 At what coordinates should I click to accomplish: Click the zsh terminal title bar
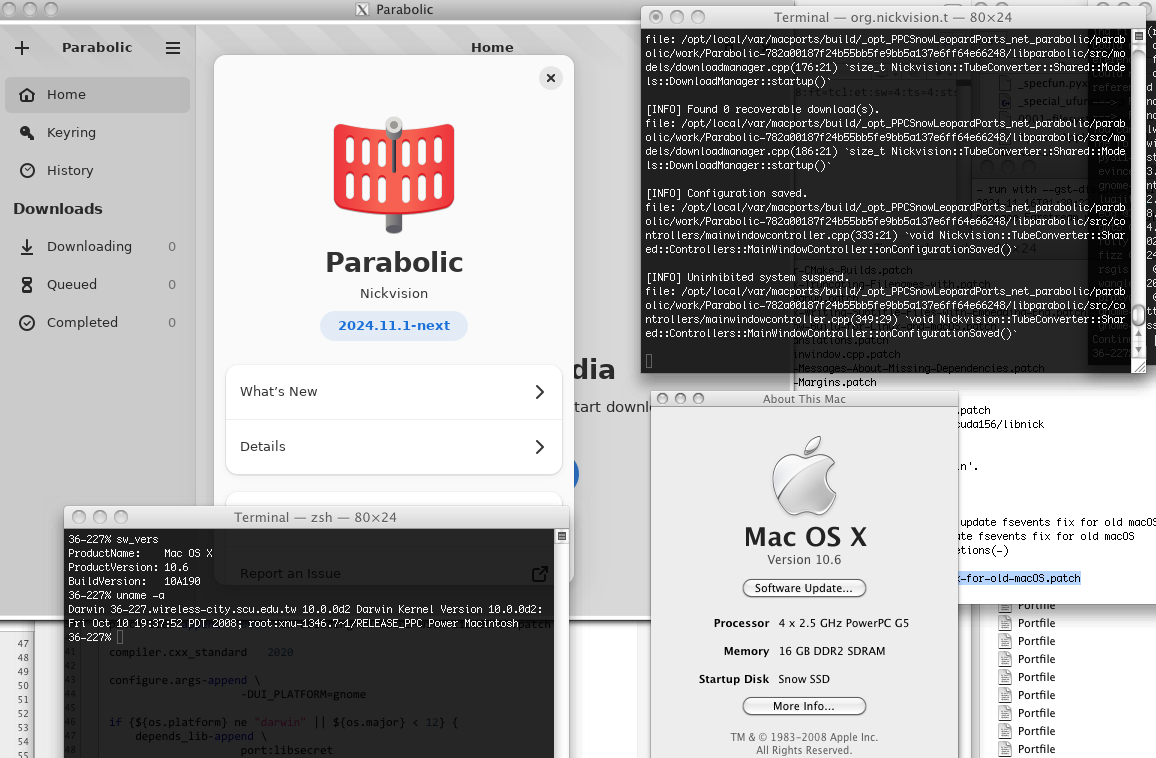point(316,518)
